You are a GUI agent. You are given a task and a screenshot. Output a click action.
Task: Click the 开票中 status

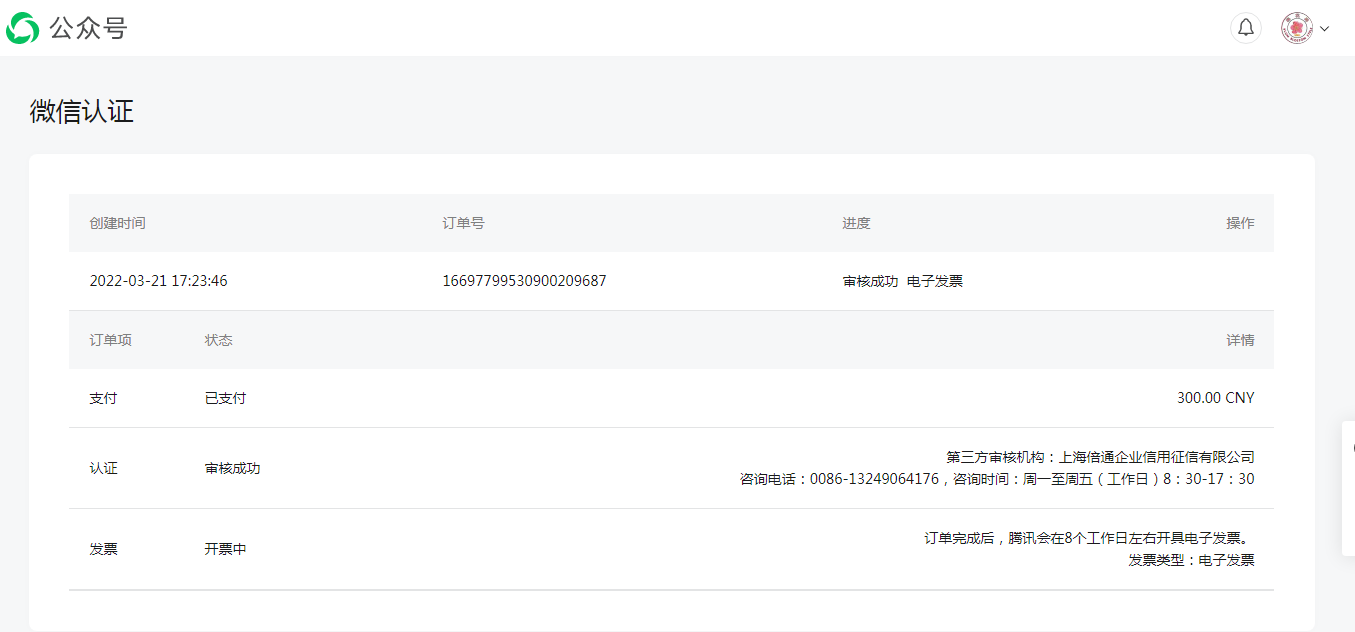(x=225, y=549)
